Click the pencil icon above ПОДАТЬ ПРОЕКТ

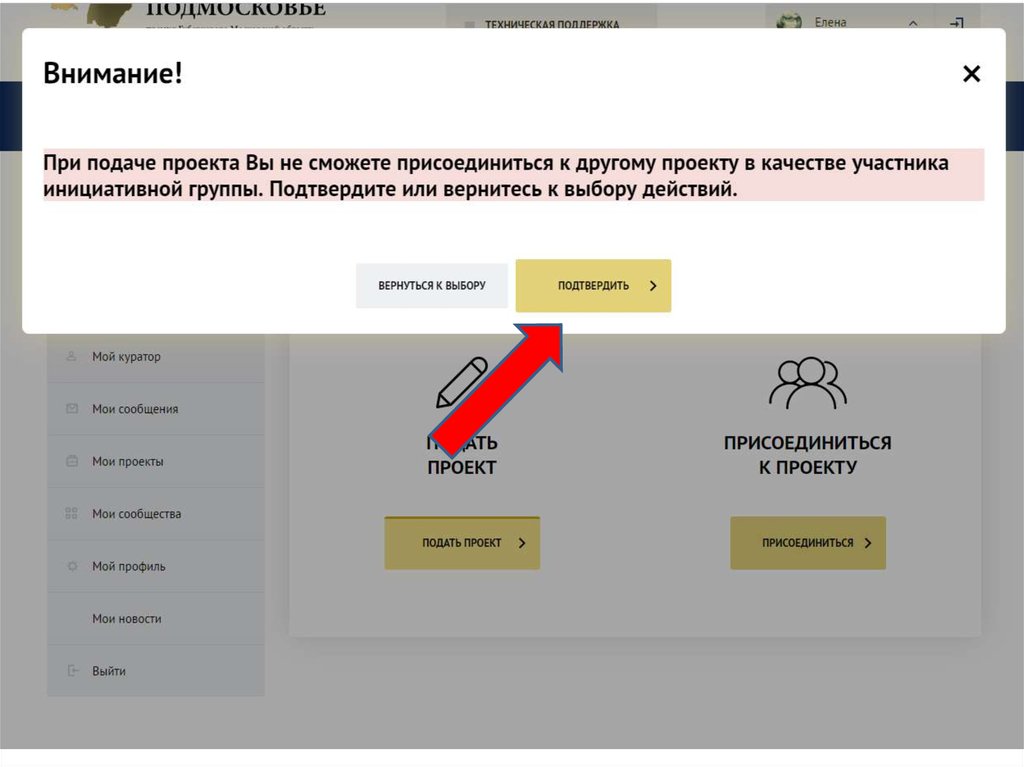pyautogui.click(x=462, y=382)
